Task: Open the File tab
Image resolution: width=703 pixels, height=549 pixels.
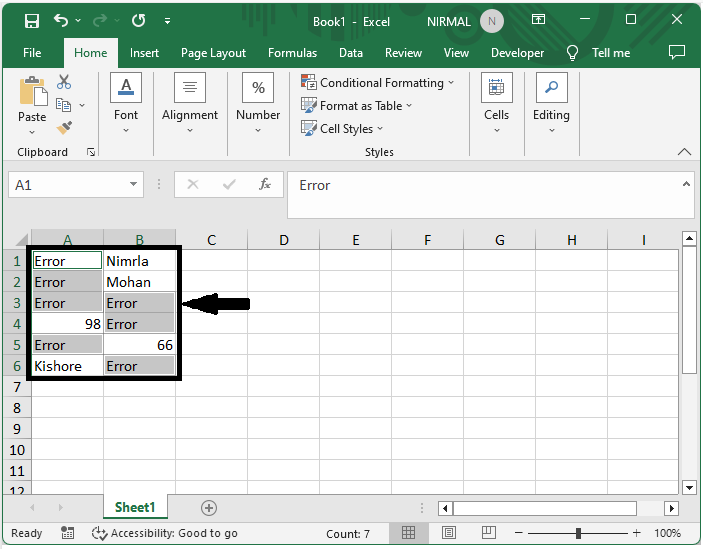Action: point(32,53)
